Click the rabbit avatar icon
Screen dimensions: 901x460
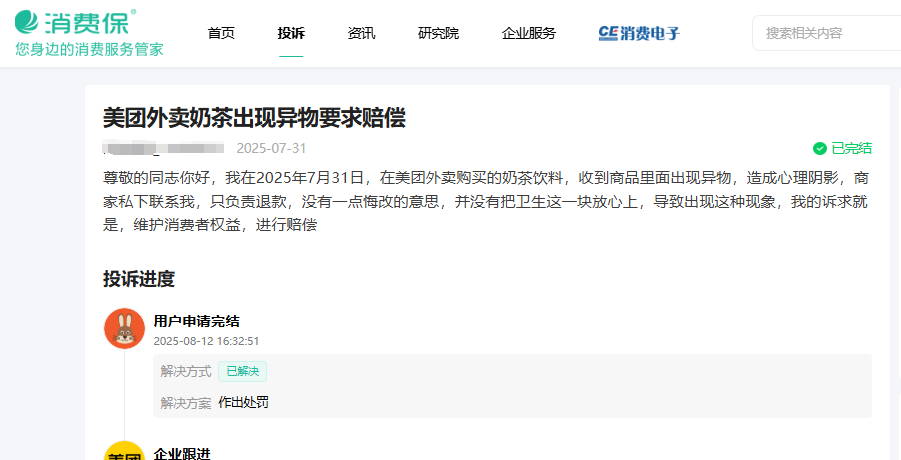pos(124,328)
